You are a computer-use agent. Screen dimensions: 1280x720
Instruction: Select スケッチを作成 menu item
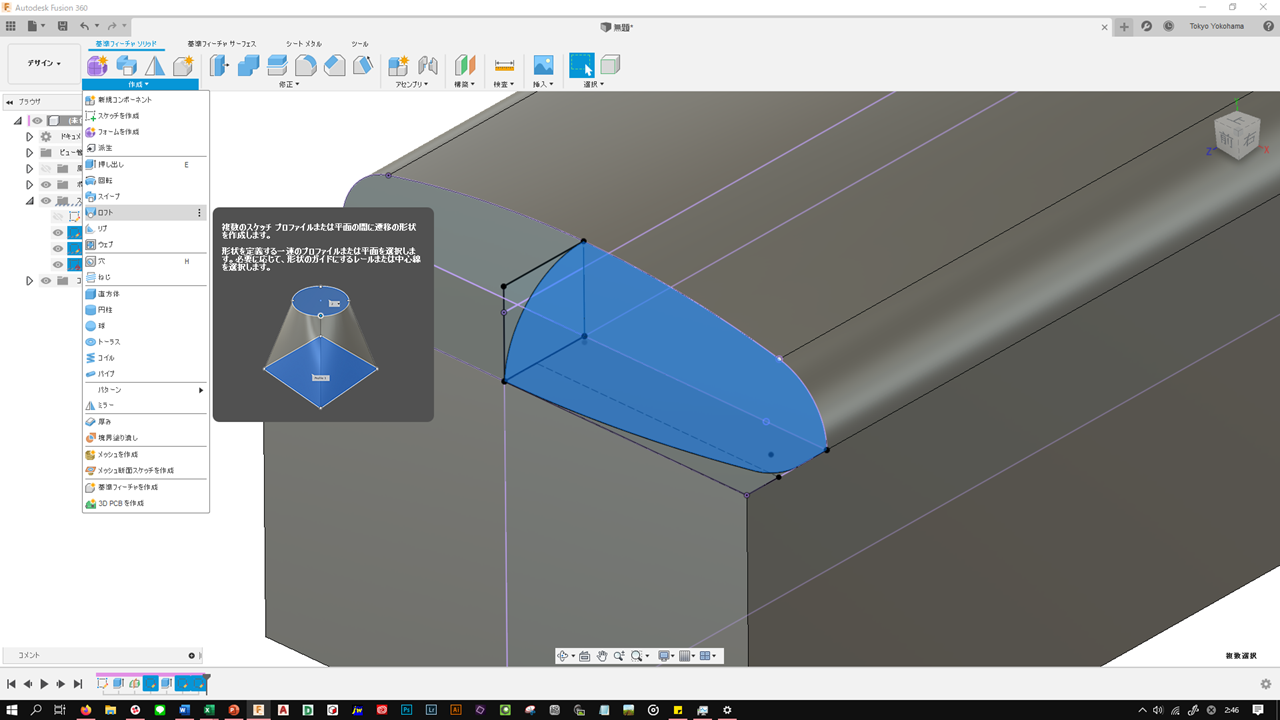coord(146,116)
